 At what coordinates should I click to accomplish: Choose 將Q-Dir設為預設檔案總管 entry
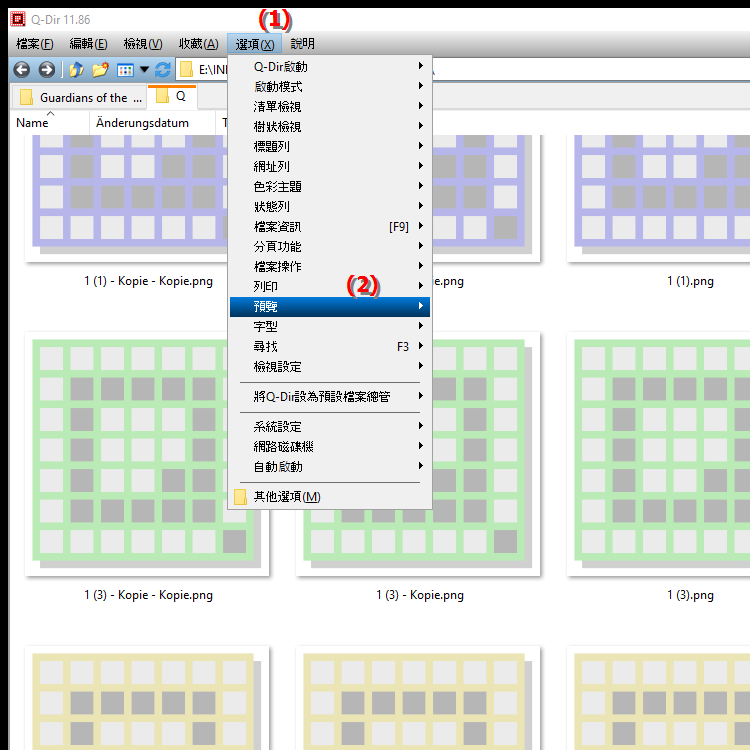tap(330, 397)
